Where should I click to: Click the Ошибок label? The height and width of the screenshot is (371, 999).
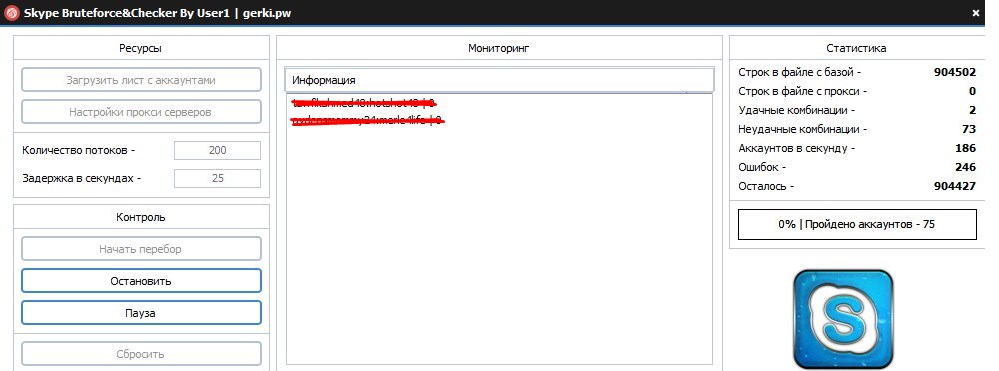tap(762, 168)
